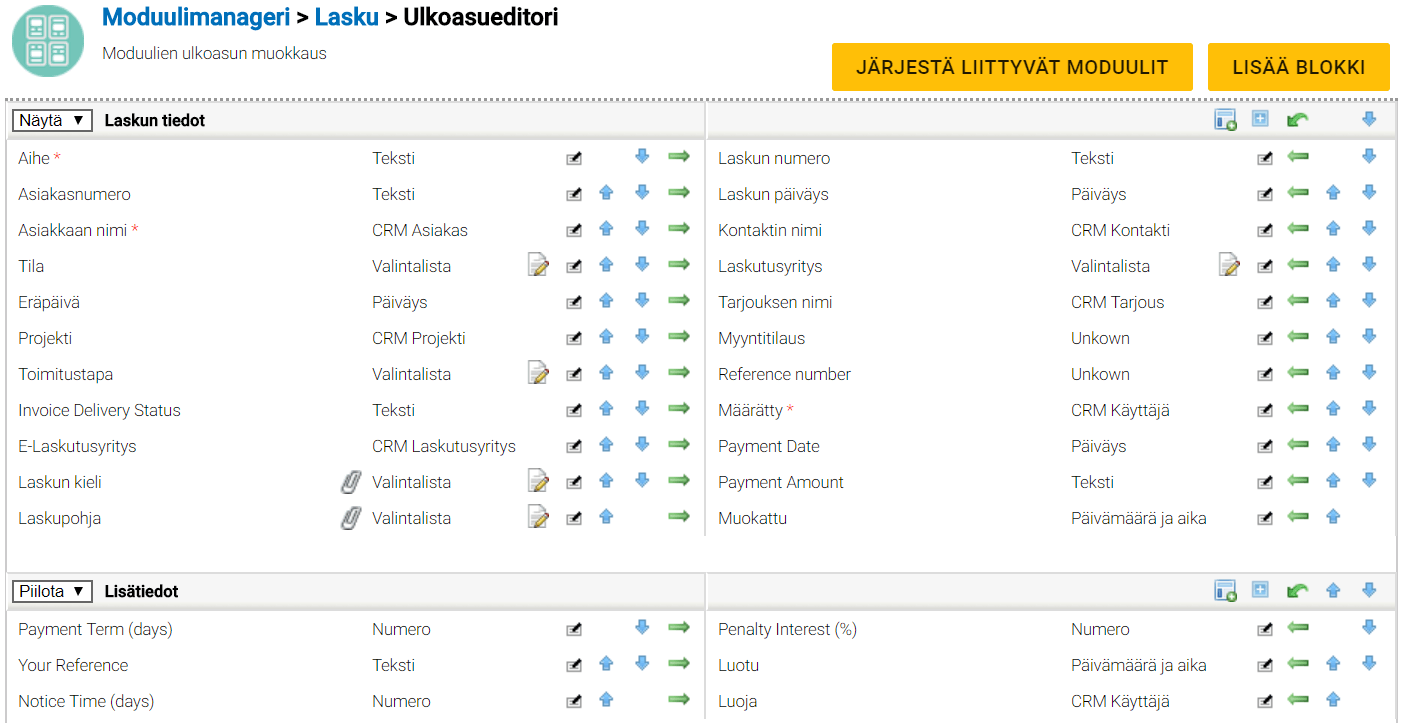The image size is (1403, 723).
Task: Open the Lasku breadcrumb link
Action: coord(346,17)
